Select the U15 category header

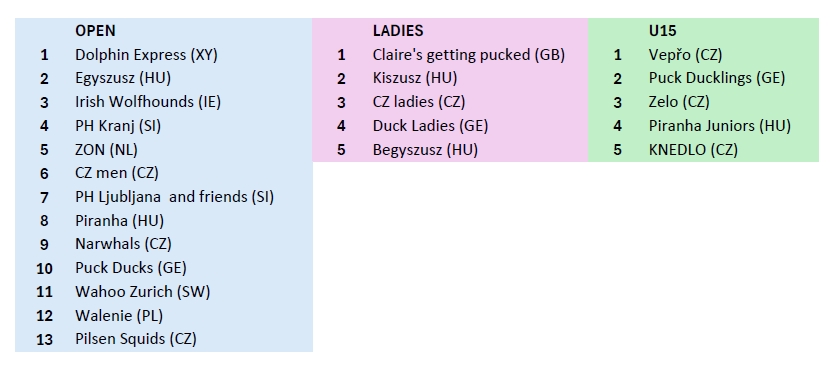(662, 30)
